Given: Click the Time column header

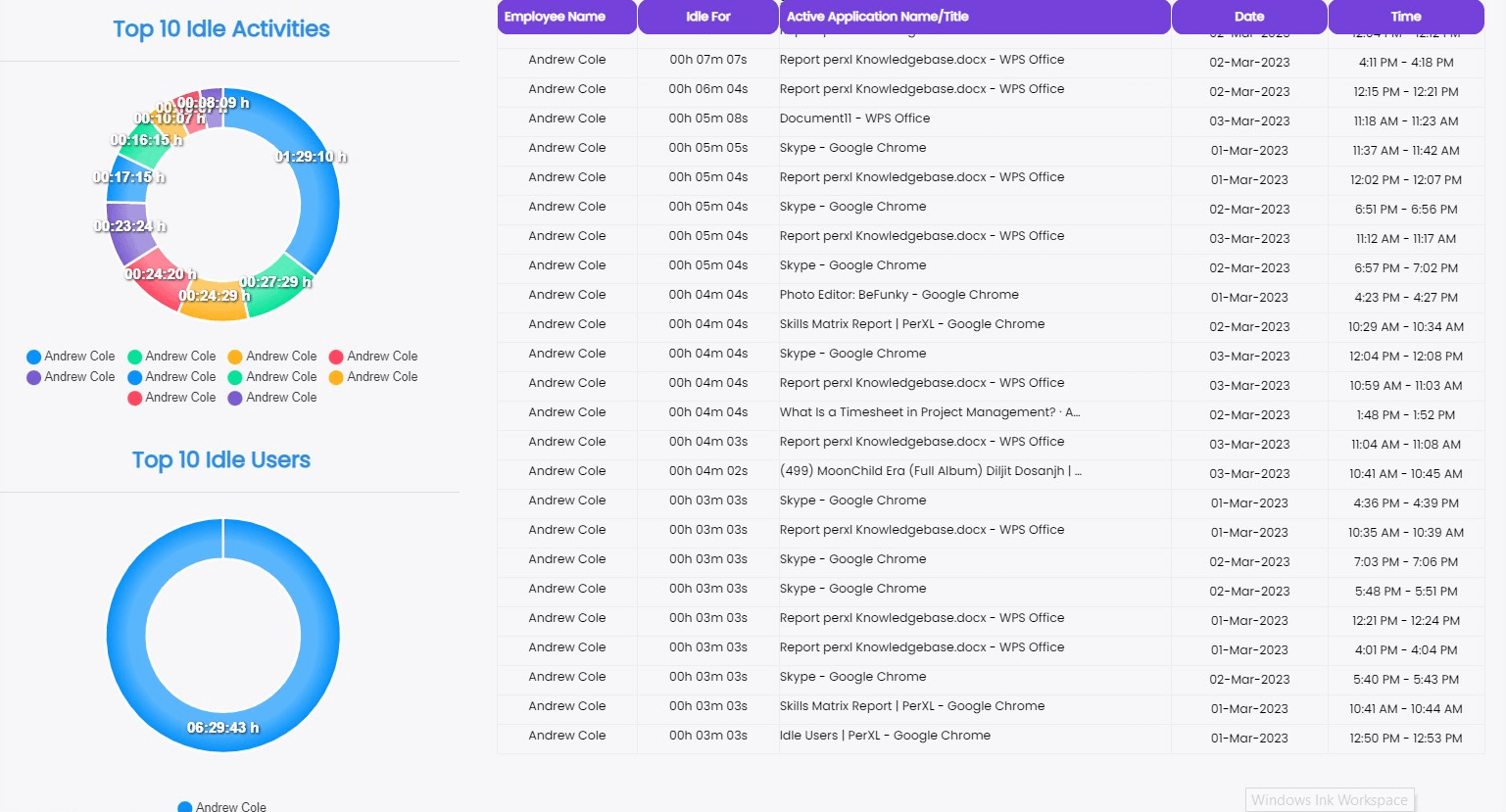Looking at the screenshot, I should 1405,17.
